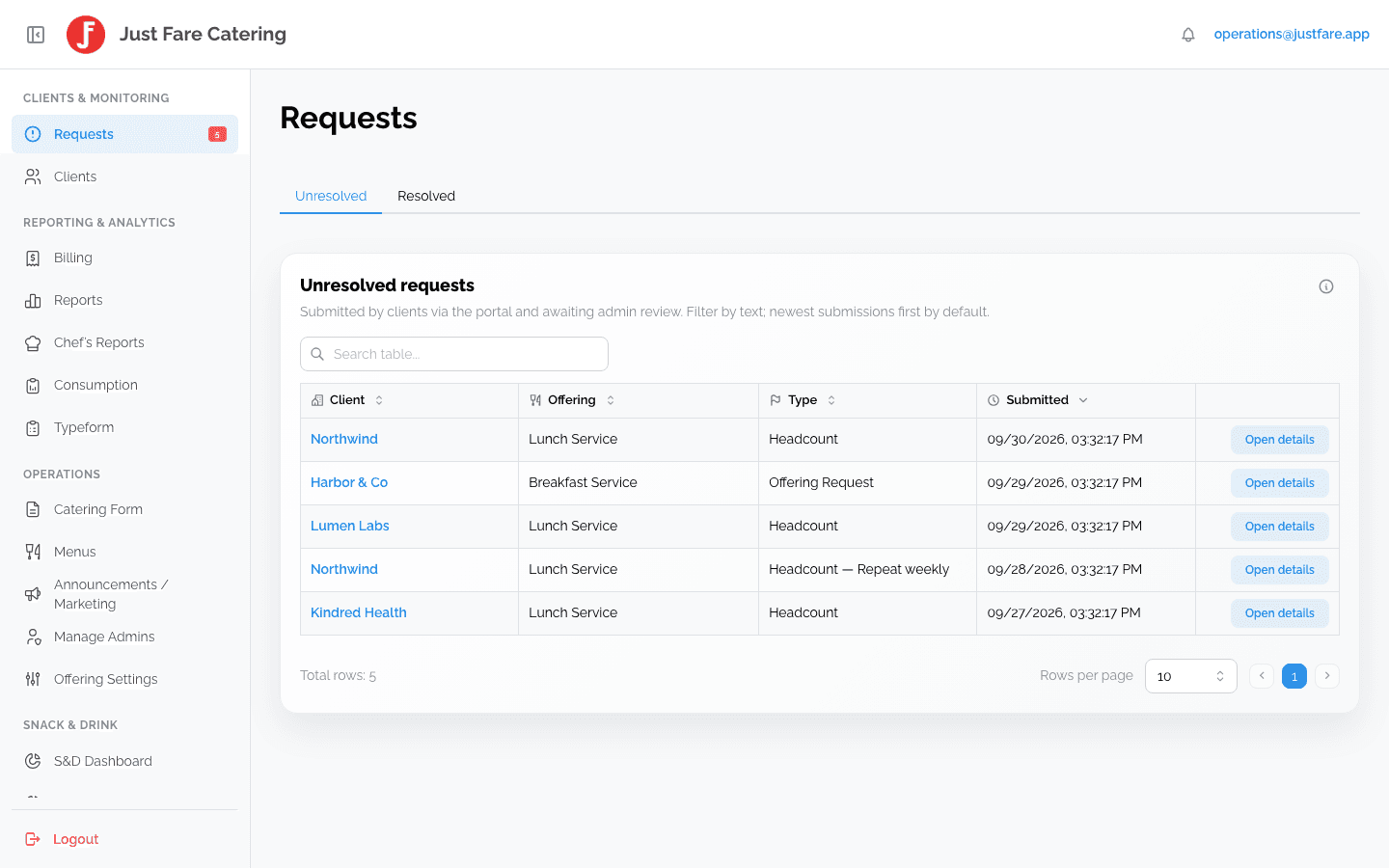1389x868 pixels.
Task: Open the notifications bell
Action: click(1188, 35)
